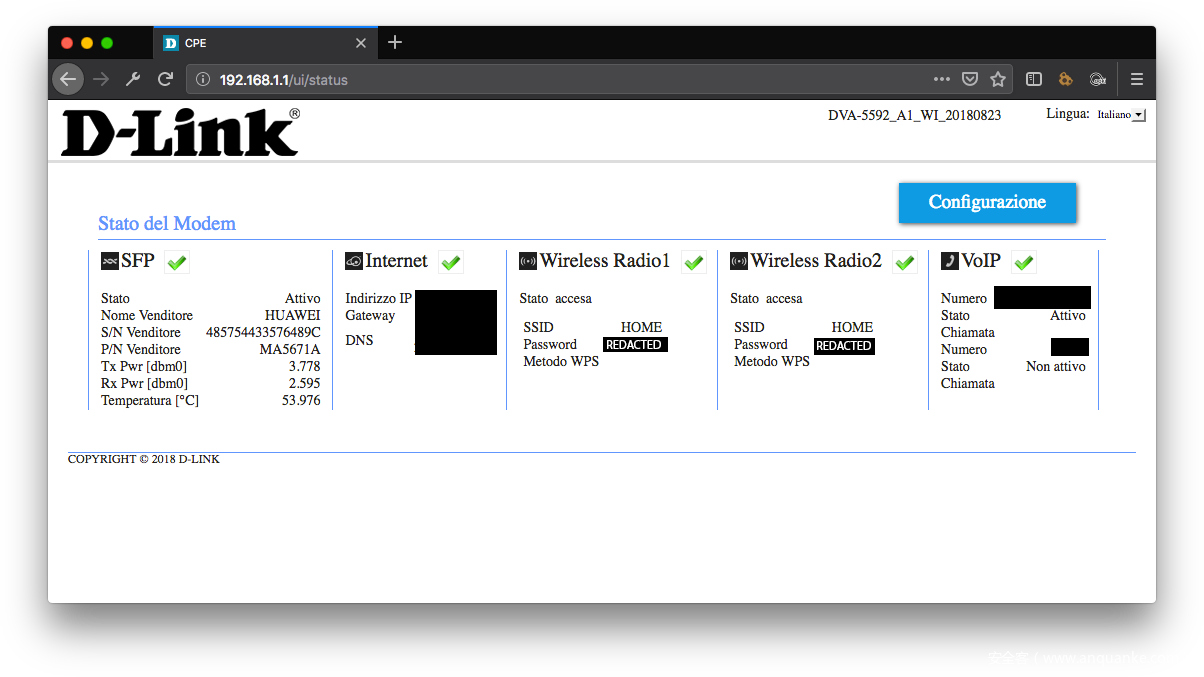The image size is (1204, 677).
Task: Click the Wireless Radio2 antenna icon
Action: click(739, 261)
